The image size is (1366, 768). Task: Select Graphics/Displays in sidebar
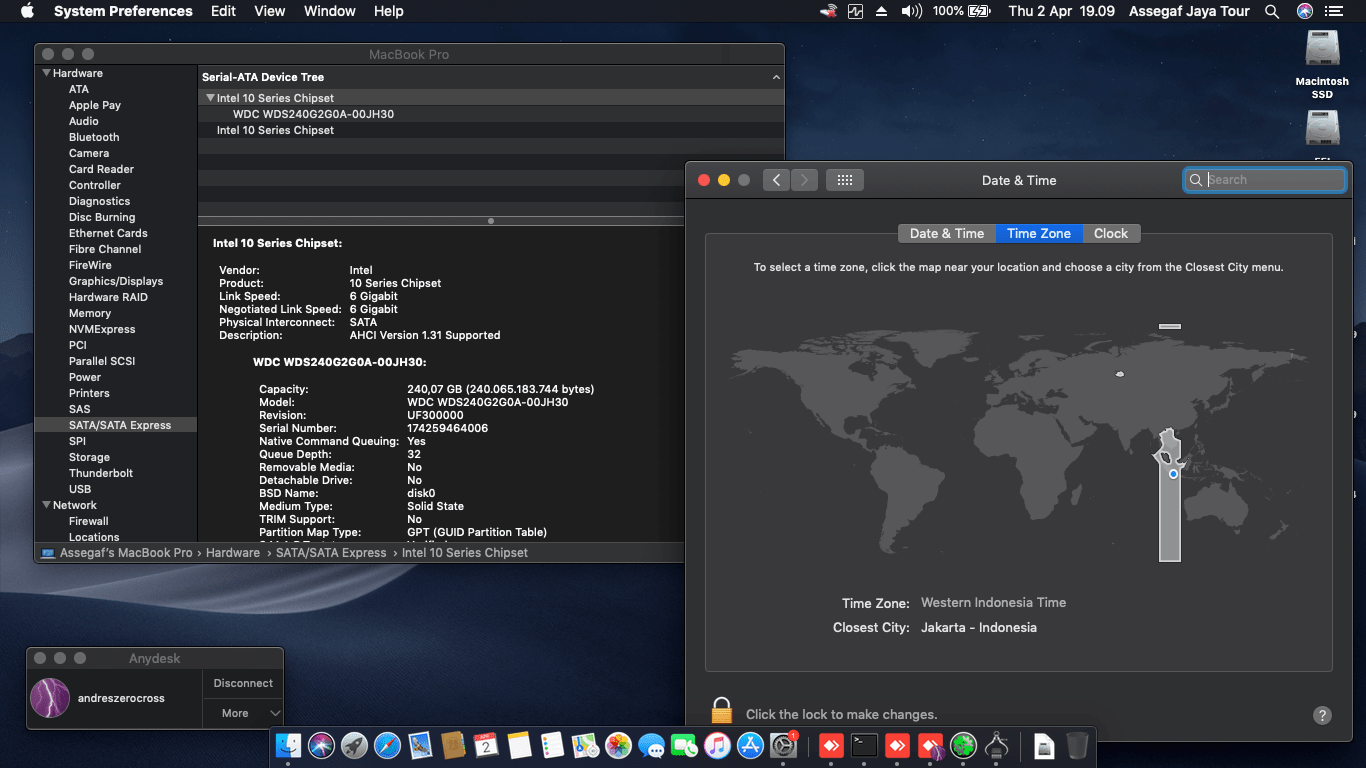tap(116, 281)
